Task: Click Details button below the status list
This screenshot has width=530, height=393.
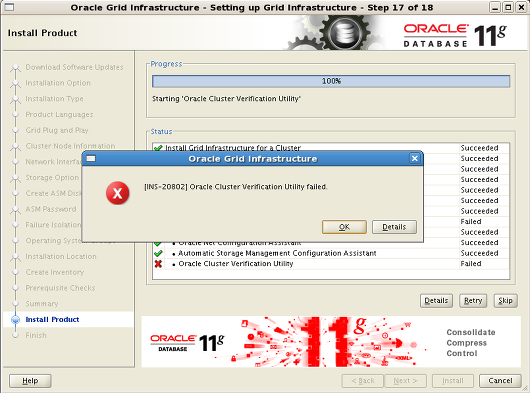Action: coord(436,300)
